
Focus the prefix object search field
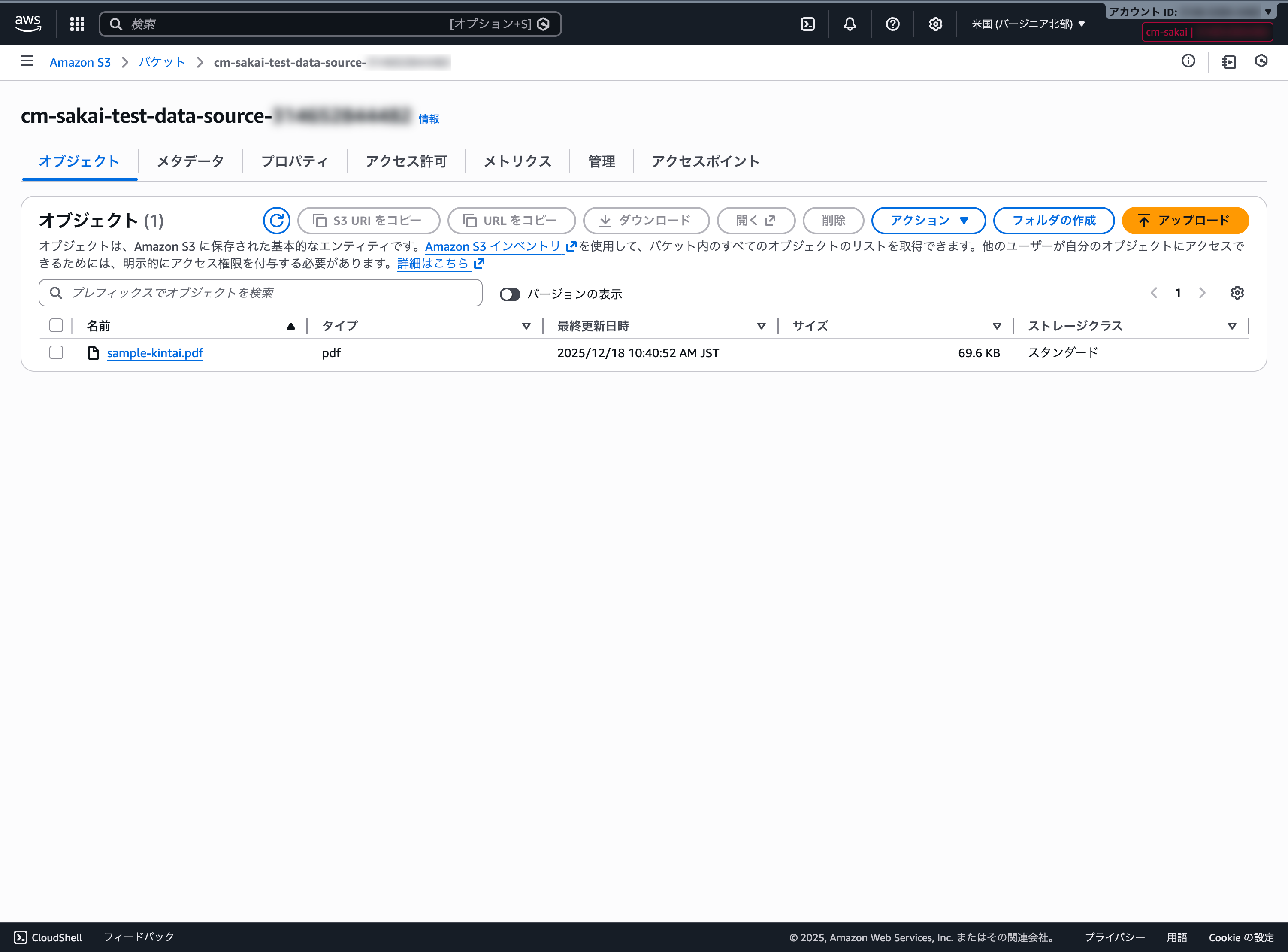260,293
